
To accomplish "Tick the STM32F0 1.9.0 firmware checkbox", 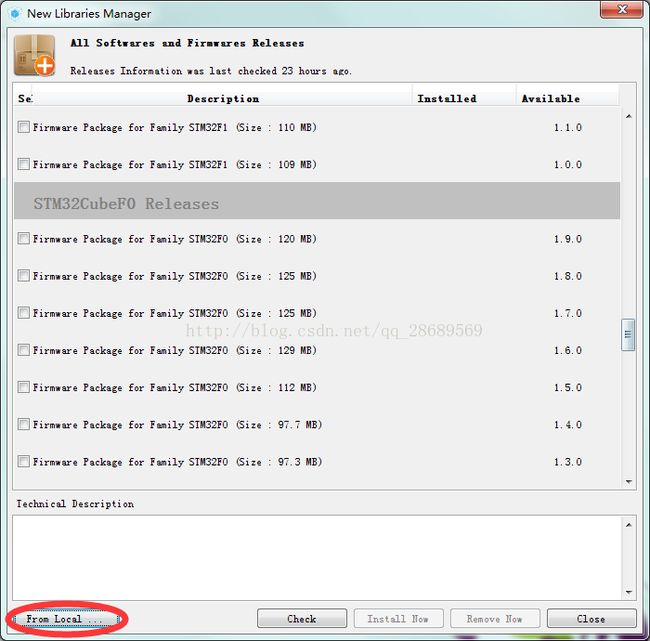I will tap(24, 238).
